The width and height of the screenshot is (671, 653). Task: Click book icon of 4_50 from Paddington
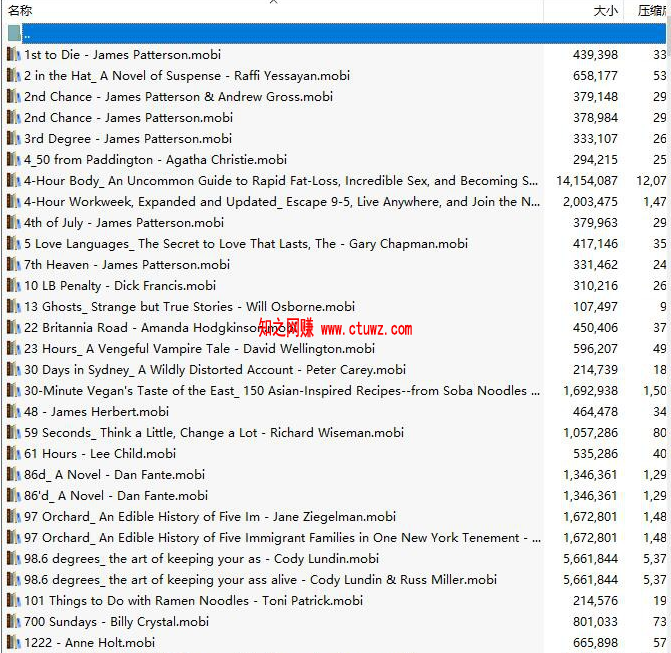13,159
